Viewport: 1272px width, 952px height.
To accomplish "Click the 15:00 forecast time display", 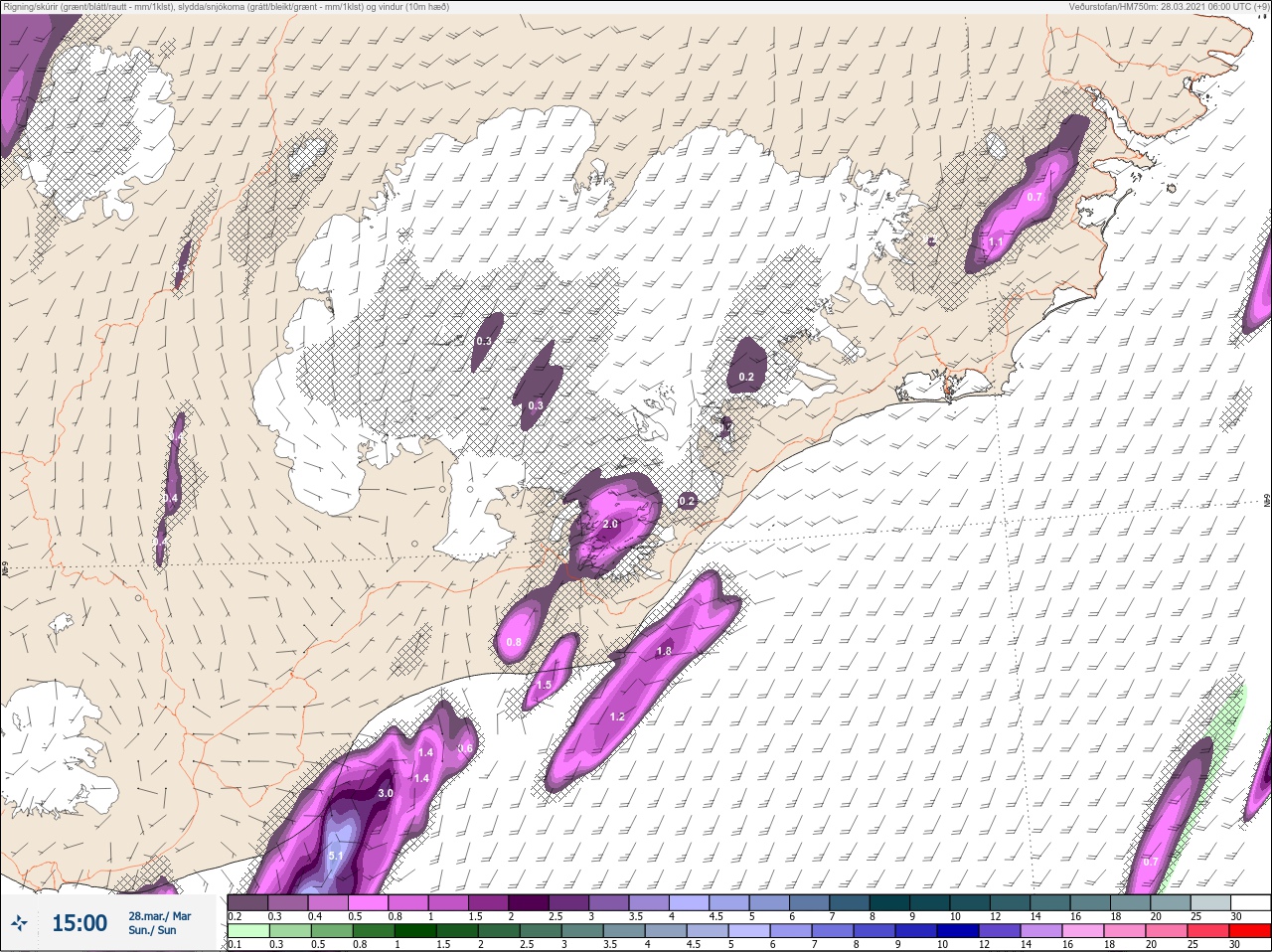I will [x=79, y=923].
